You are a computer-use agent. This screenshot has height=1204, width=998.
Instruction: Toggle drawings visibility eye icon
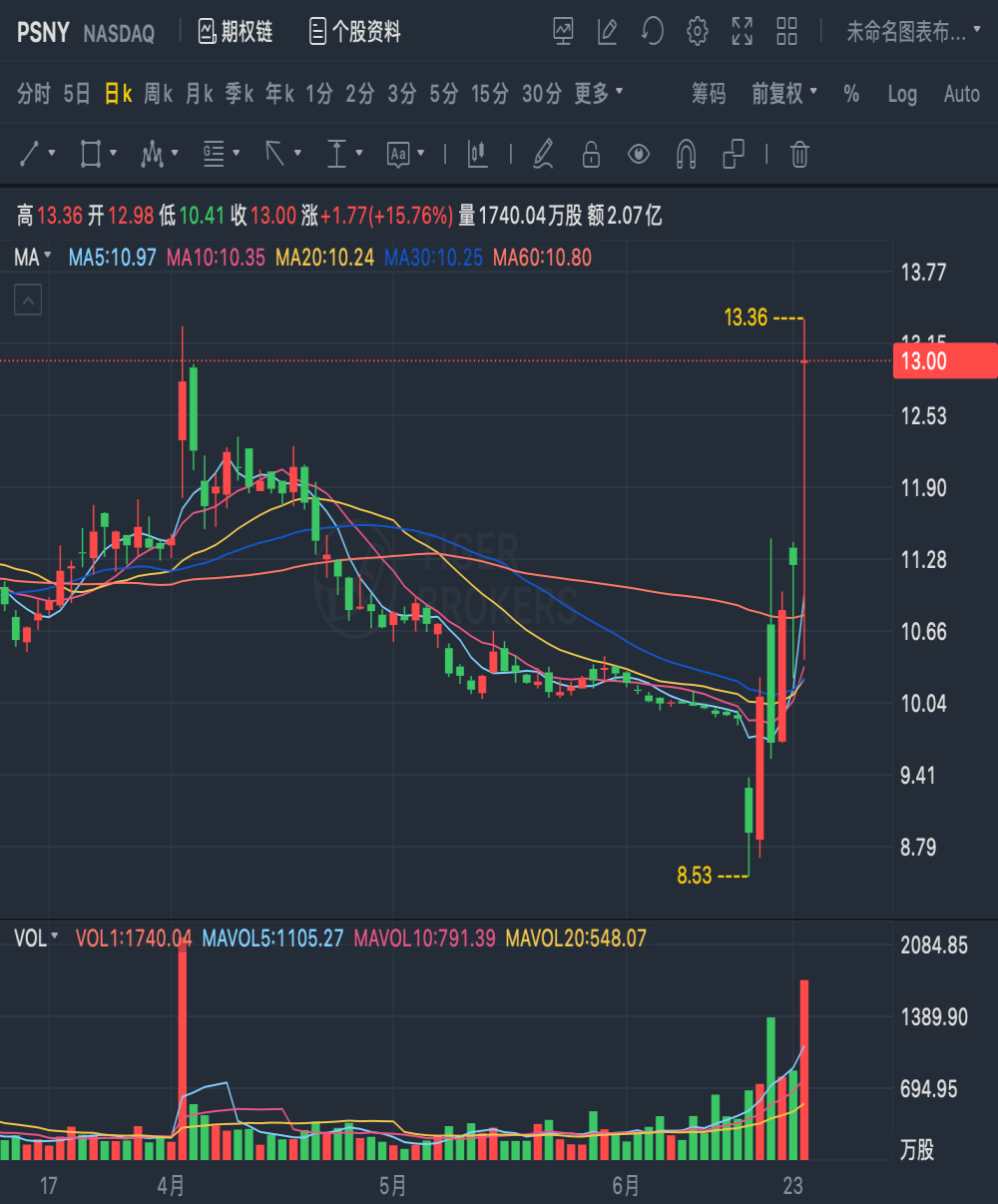[639, 154]
